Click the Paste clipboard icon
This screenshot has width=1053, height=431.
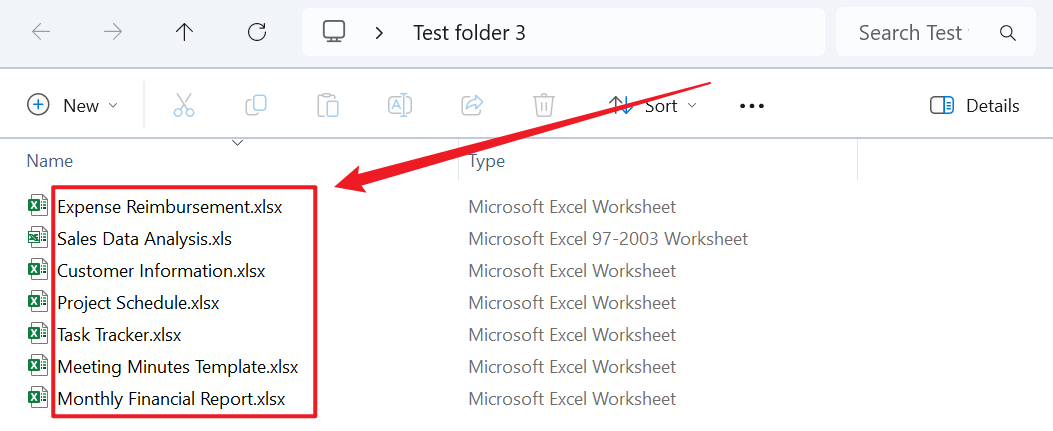tap(328, 105)
